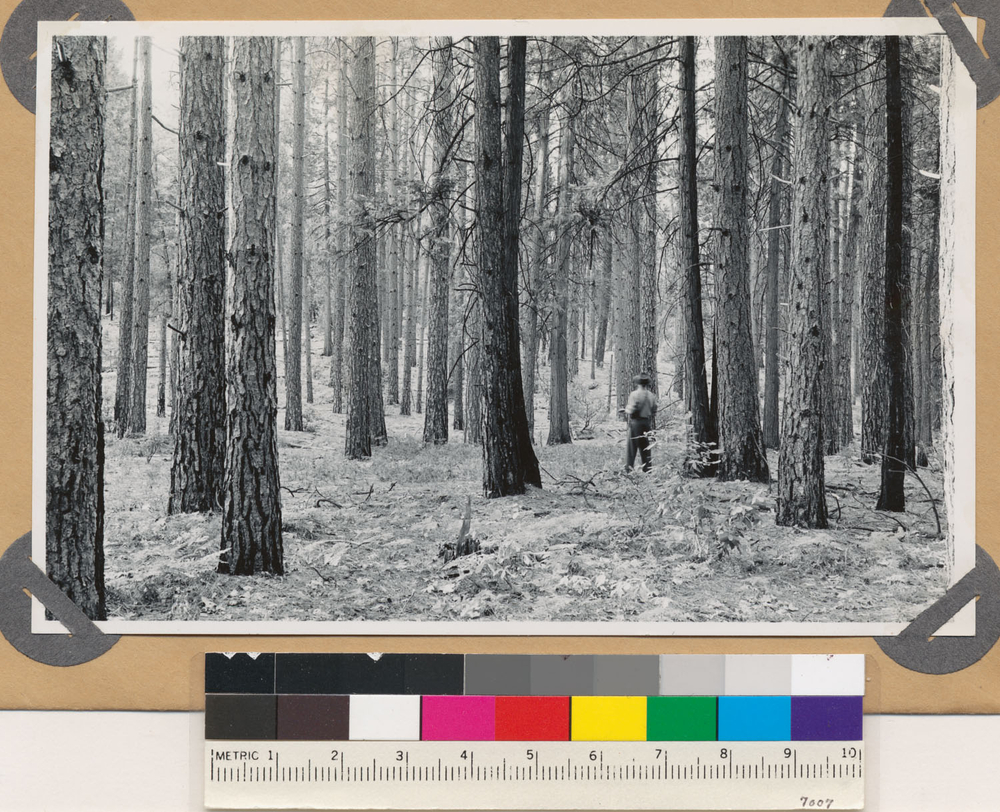This screenshot has height=812, width=1000.
Task: Click the METRIC label on the ruler
Action: point(237,755)
